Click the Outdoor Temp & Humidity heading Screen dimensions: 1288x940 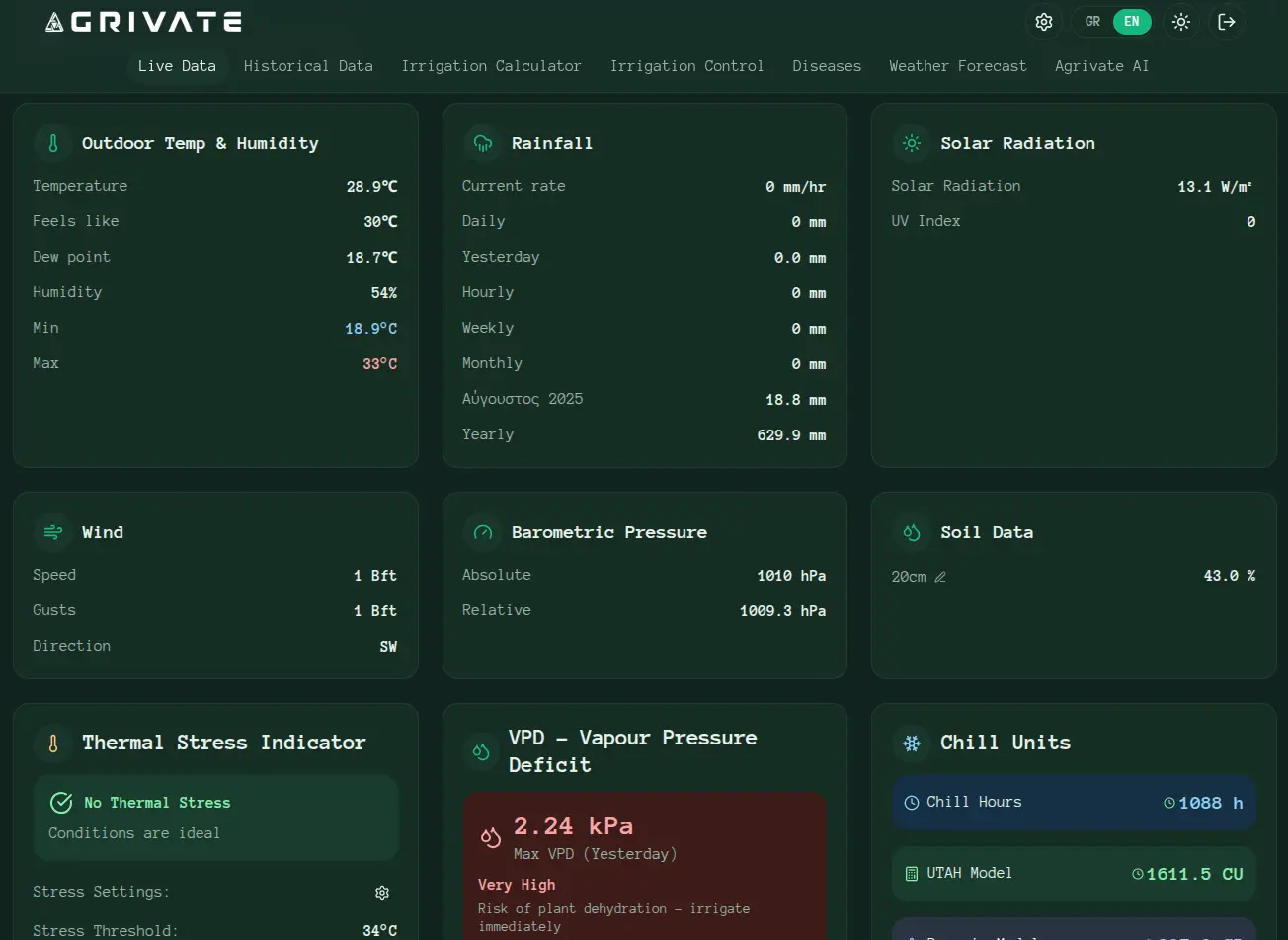tap(201, 143)
